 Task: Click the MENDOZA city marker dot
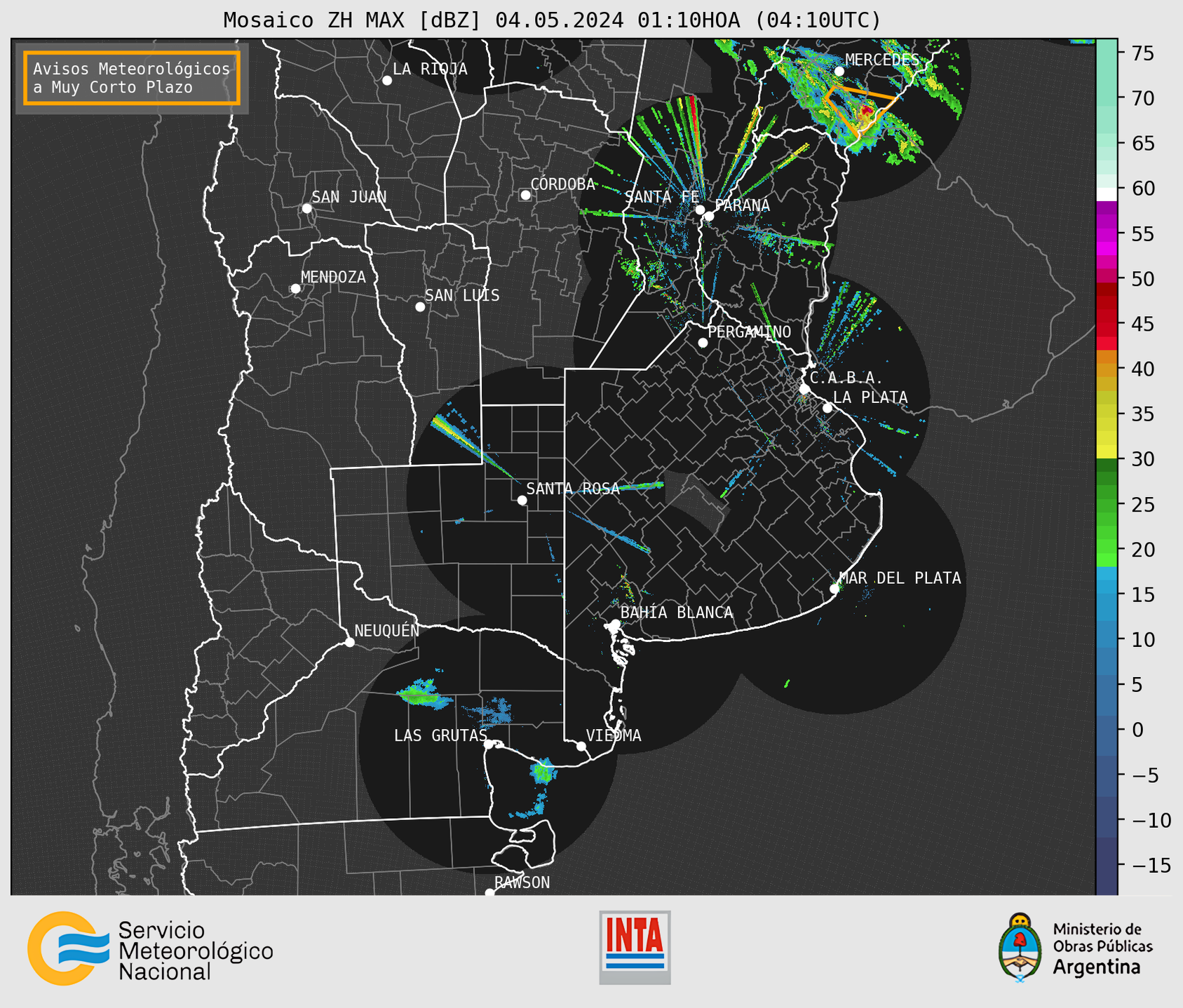[295, 289]
